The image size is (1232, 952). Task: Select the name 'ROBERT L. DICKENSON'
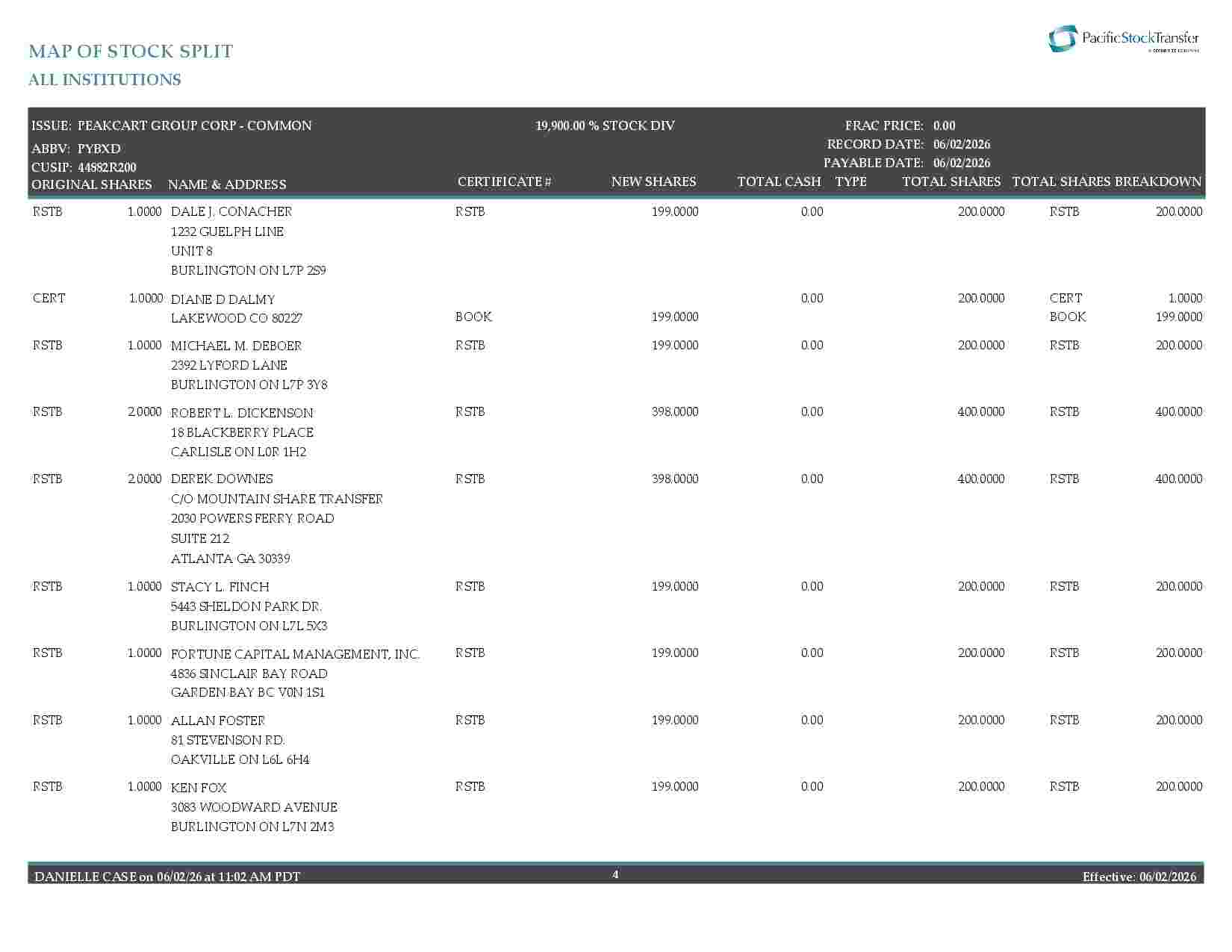(242, 413)
